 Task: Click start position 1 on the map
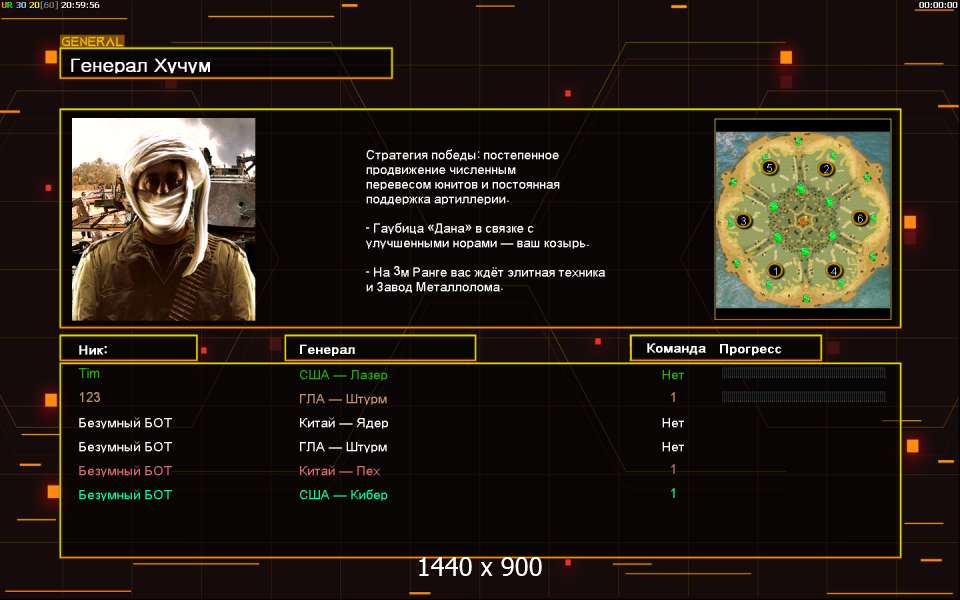pos(775,271)
